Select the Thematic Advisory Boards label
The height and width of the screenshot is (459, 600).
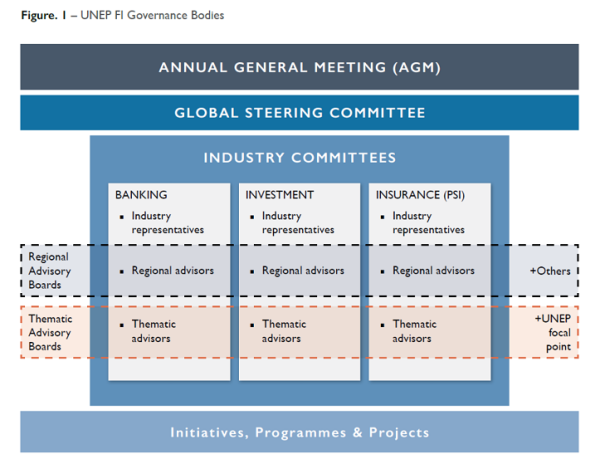pyautogui.click(x=50, y=332)
